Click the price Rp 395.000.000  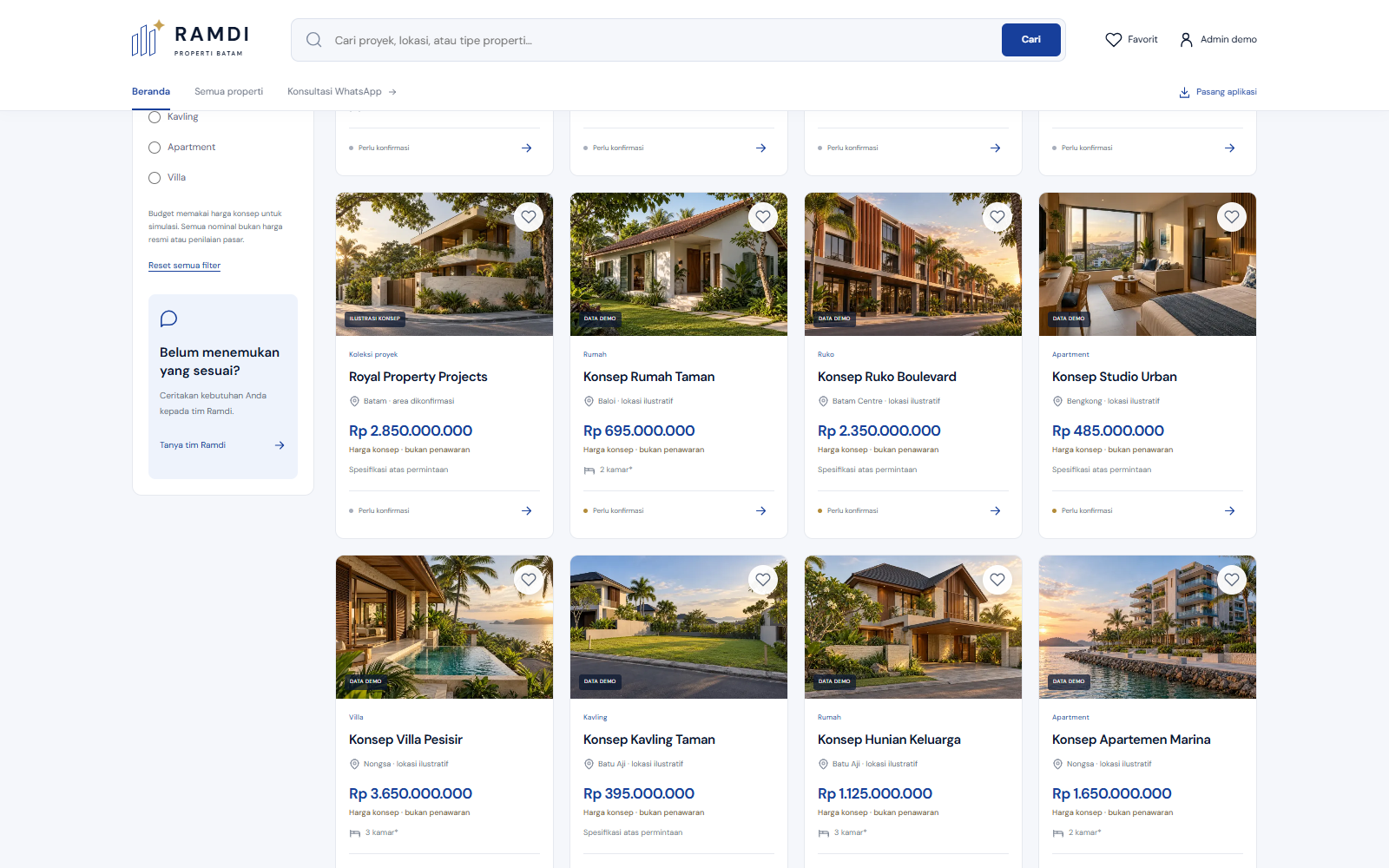pos(639,793)
